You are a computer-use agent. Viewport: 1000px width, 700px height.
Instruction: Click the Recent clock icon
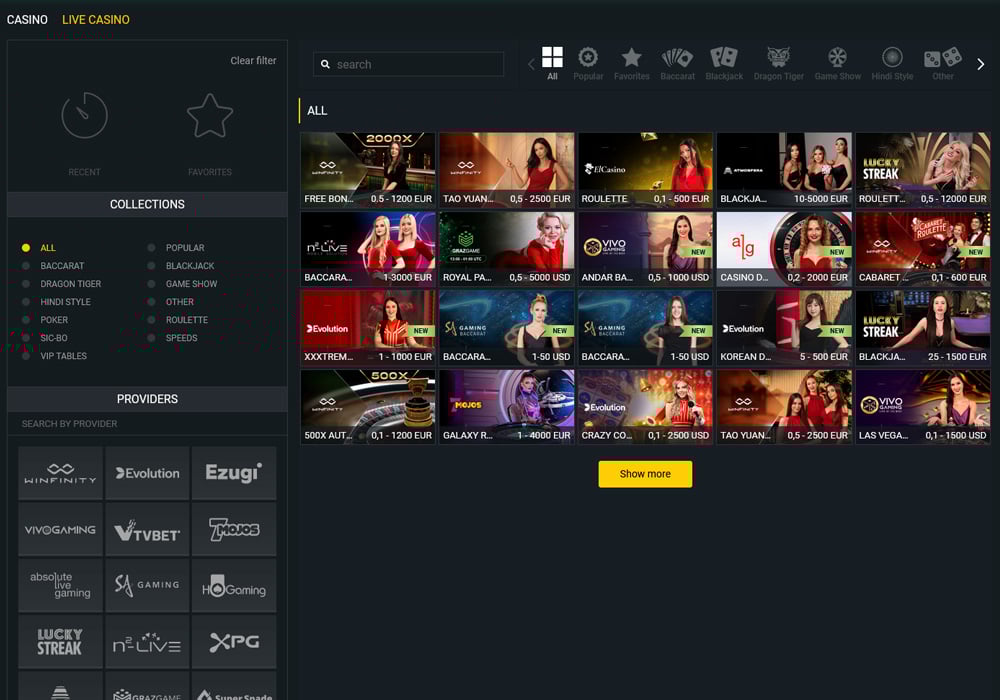coord(84,116)
